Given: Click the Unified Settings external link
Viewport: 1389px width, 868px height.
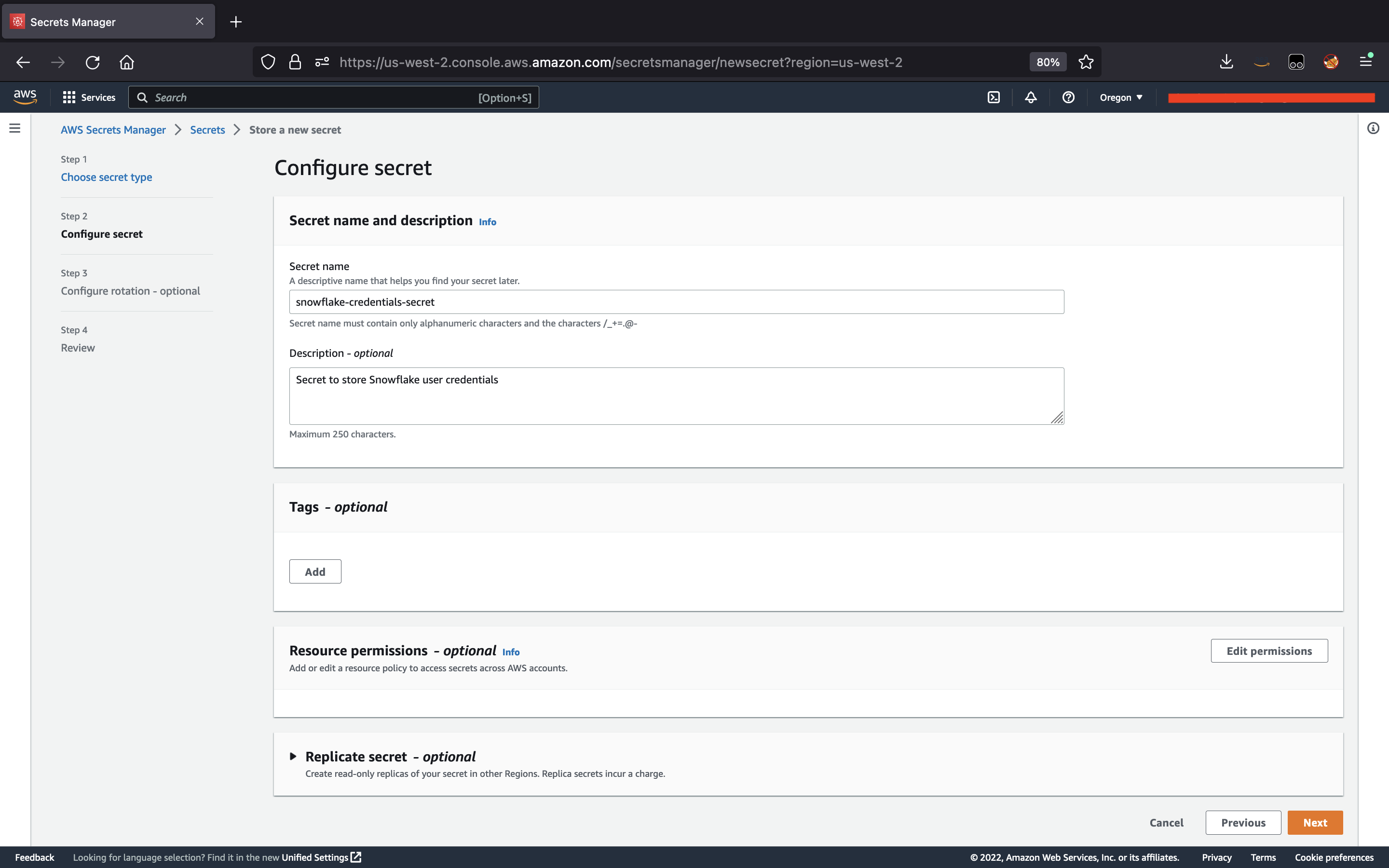Looking at the screenshot, I should click(321, 857).
